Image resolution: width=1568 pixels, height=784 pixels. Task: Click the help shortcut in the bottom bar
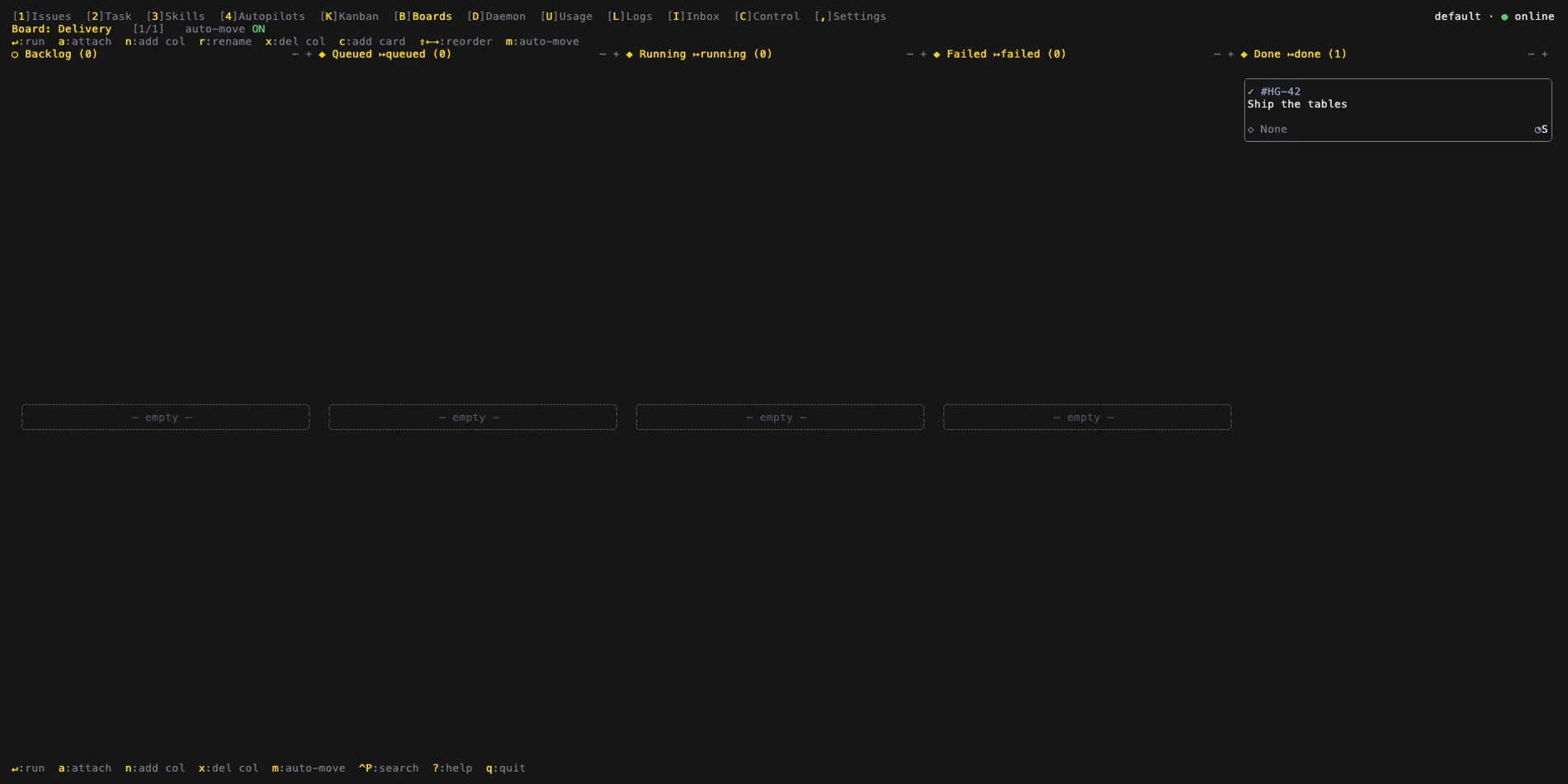tap(452, 768)
